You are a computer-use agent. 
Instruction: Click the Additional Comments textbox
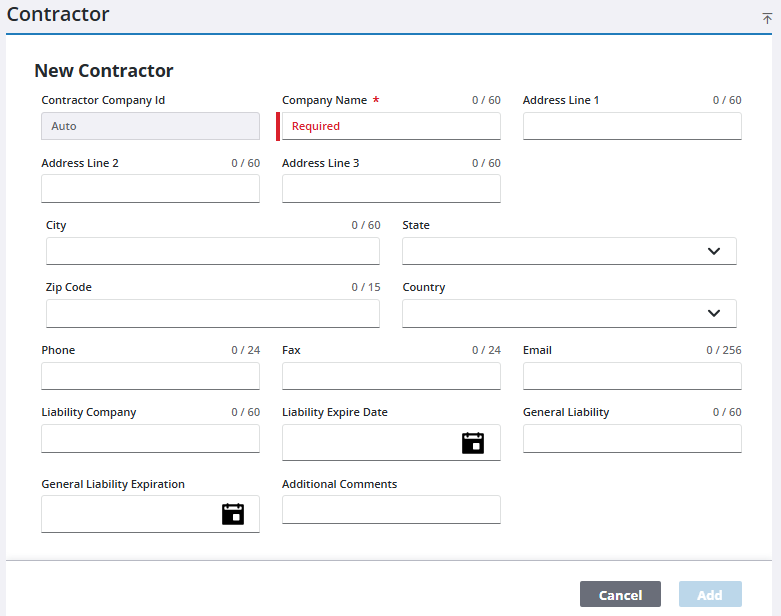pyautogui.click(x=391, y=510)
